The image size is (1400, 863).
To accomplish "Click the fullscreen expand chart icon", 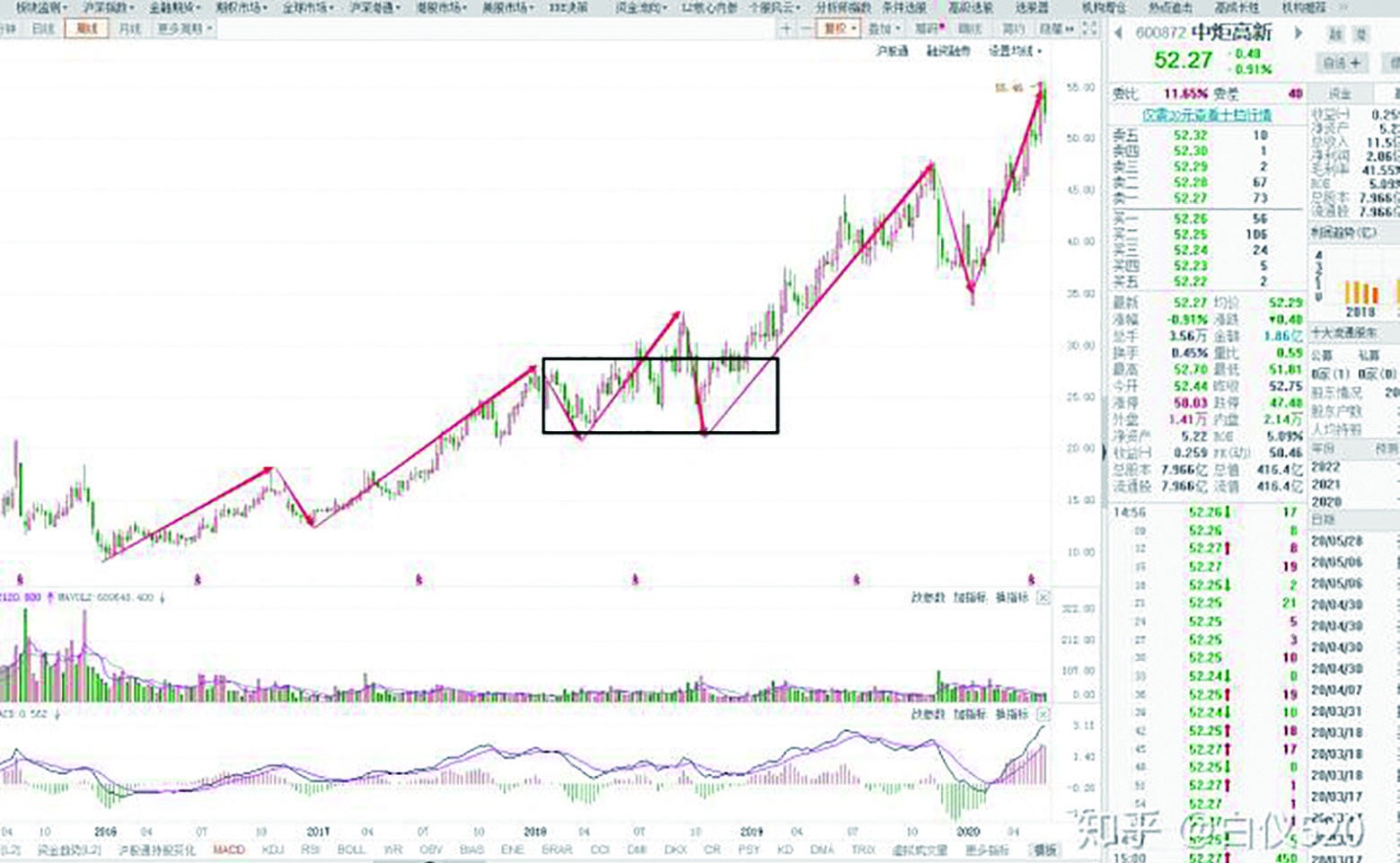I will [x=1089, y=29].
